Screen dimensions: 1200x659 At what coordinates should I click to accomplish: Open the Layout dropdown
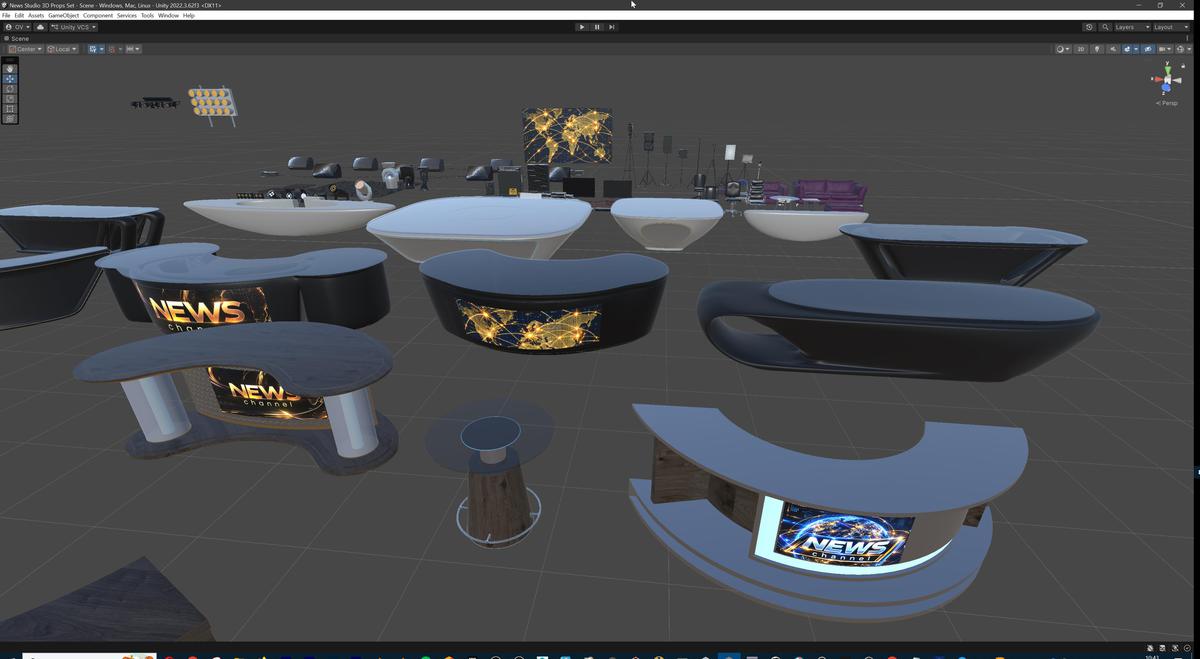(1169, 27)
